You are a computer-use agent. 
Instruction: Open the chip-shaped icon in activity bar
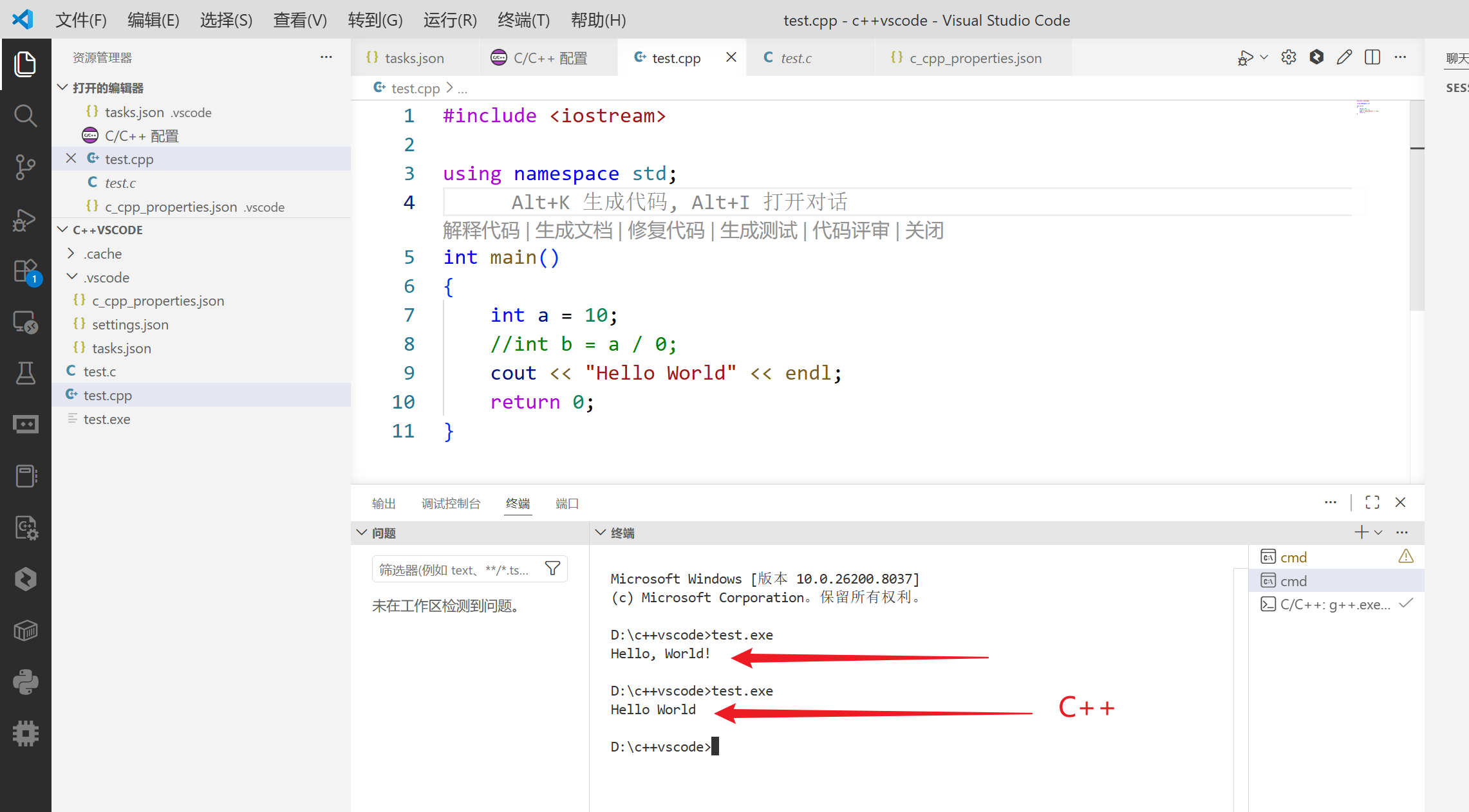click(25, 734)
